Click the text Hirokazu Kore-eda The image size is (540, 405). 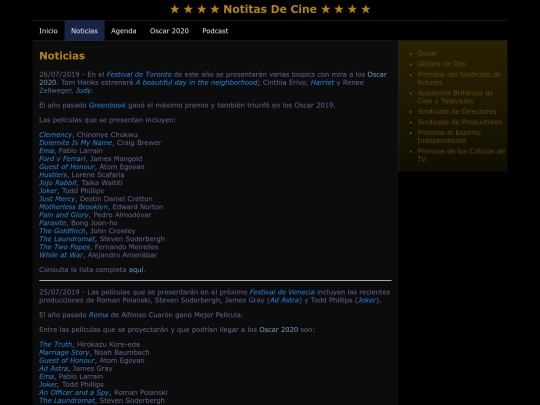[x=108, y=344]
